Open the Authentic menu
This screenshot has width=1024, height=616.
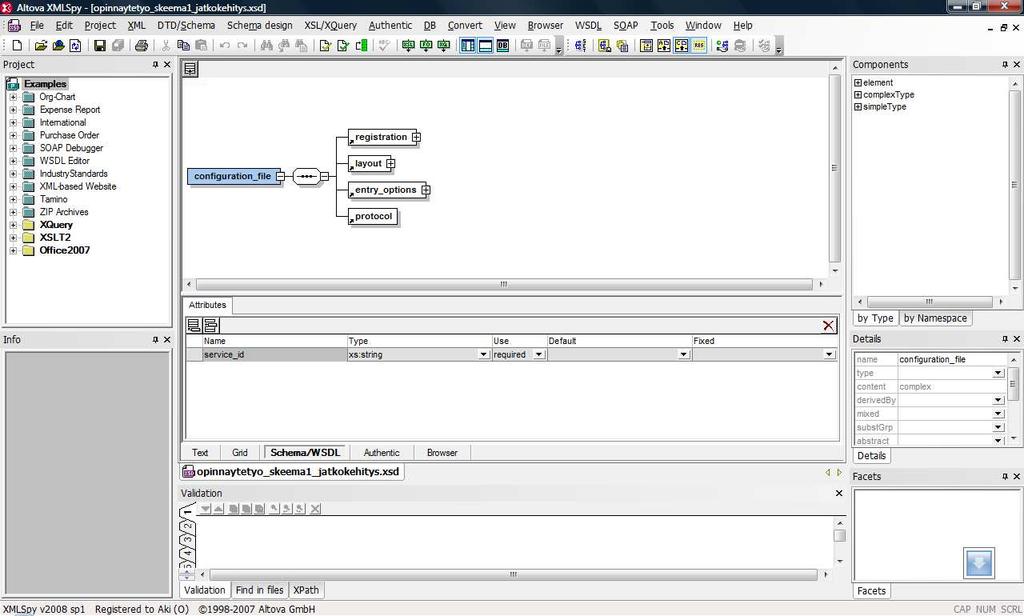(x=390, y=25)
